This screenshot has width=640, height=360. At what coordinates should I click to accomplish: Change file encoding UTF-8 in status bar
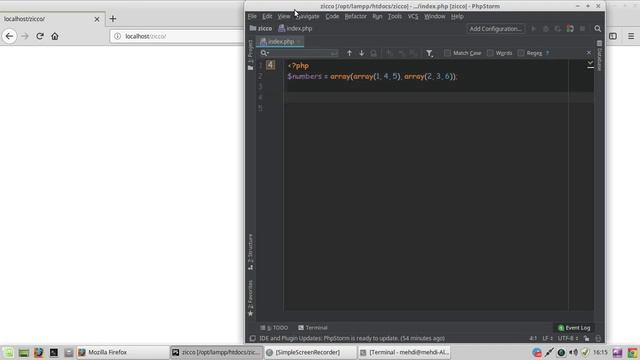568,338
